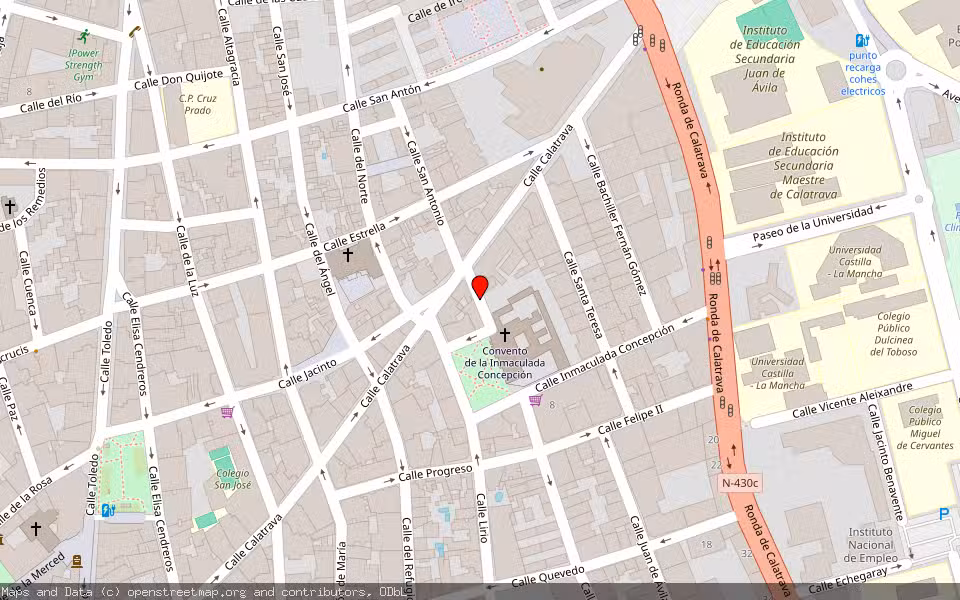Image resolution: width=960 pixels, height=600 pixels.
Task: Click the red location pin marker
Action: tap(480, 287)
